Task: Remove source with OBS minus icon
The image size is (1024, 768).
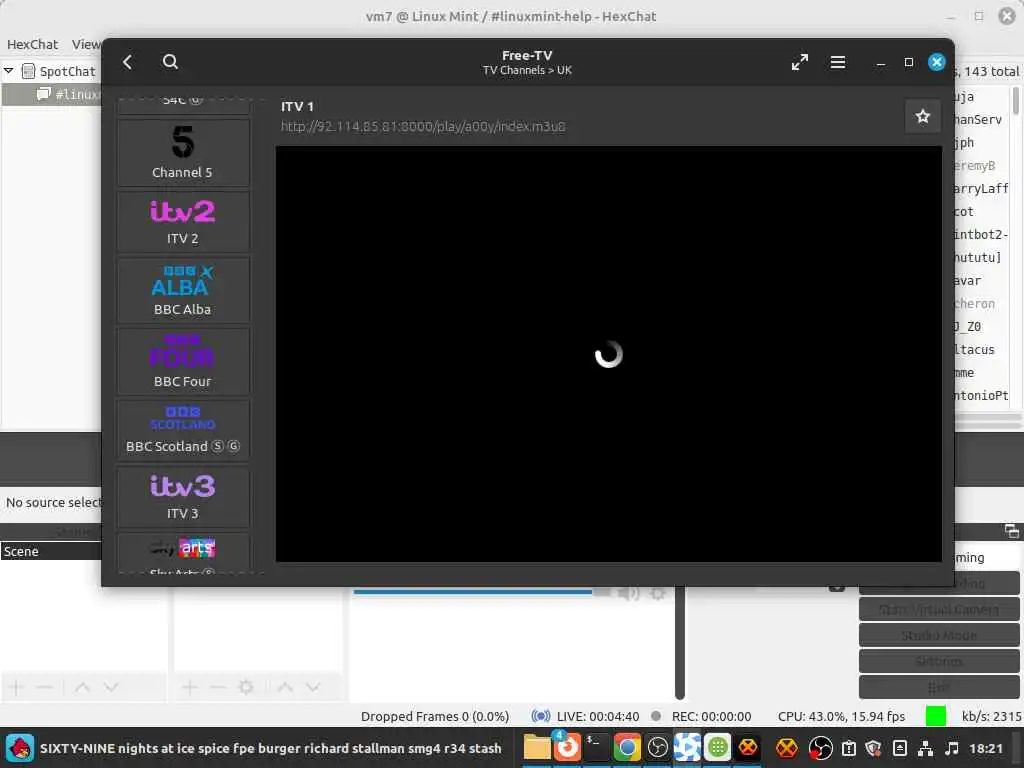Action: point(217,687)
